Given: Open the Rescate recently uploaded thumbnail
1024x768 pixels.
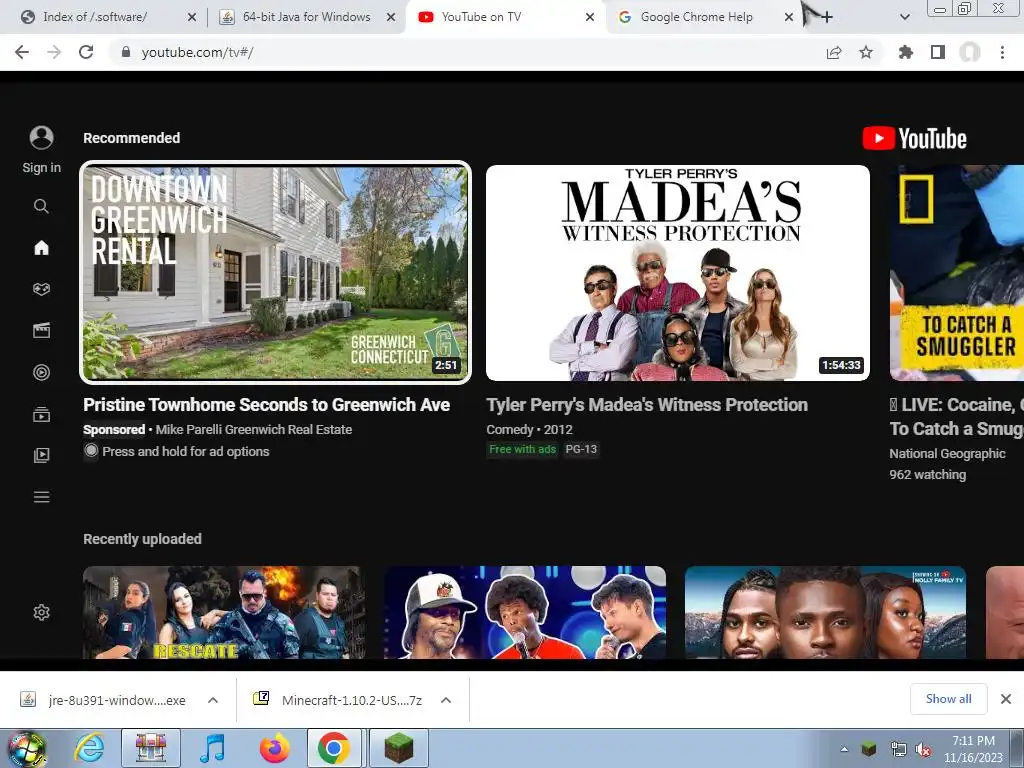Looking at the screenshot, I should pos(224,612).
